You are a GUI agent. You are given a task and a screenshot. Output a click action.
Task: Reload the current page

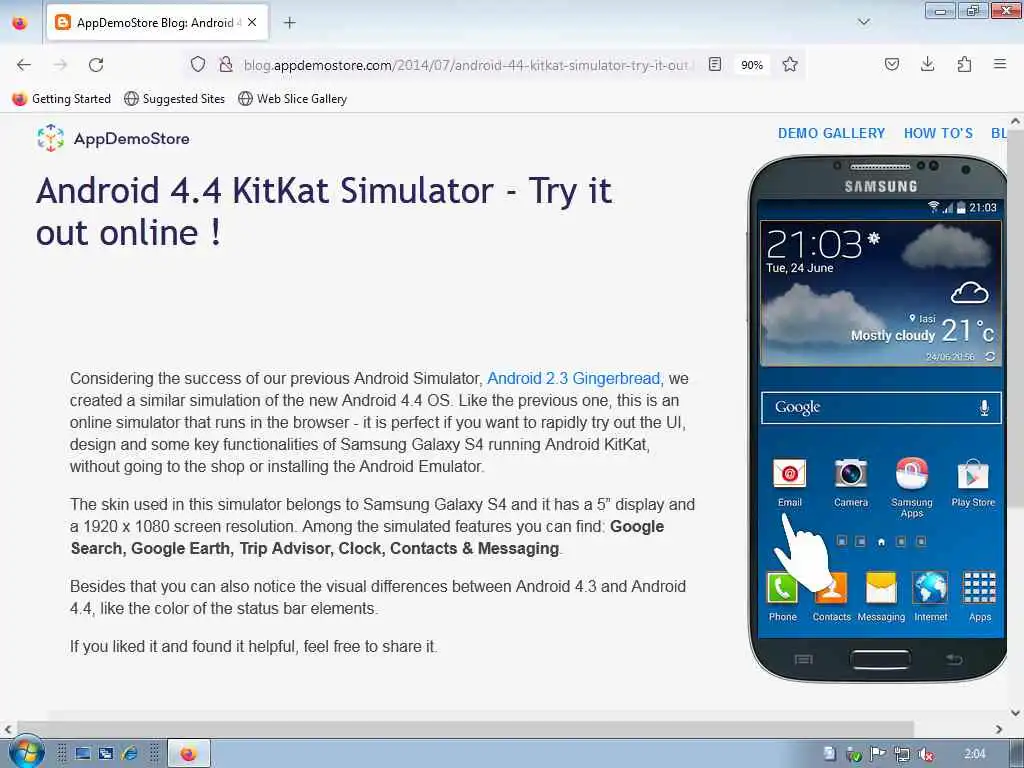tap(96, 65)
